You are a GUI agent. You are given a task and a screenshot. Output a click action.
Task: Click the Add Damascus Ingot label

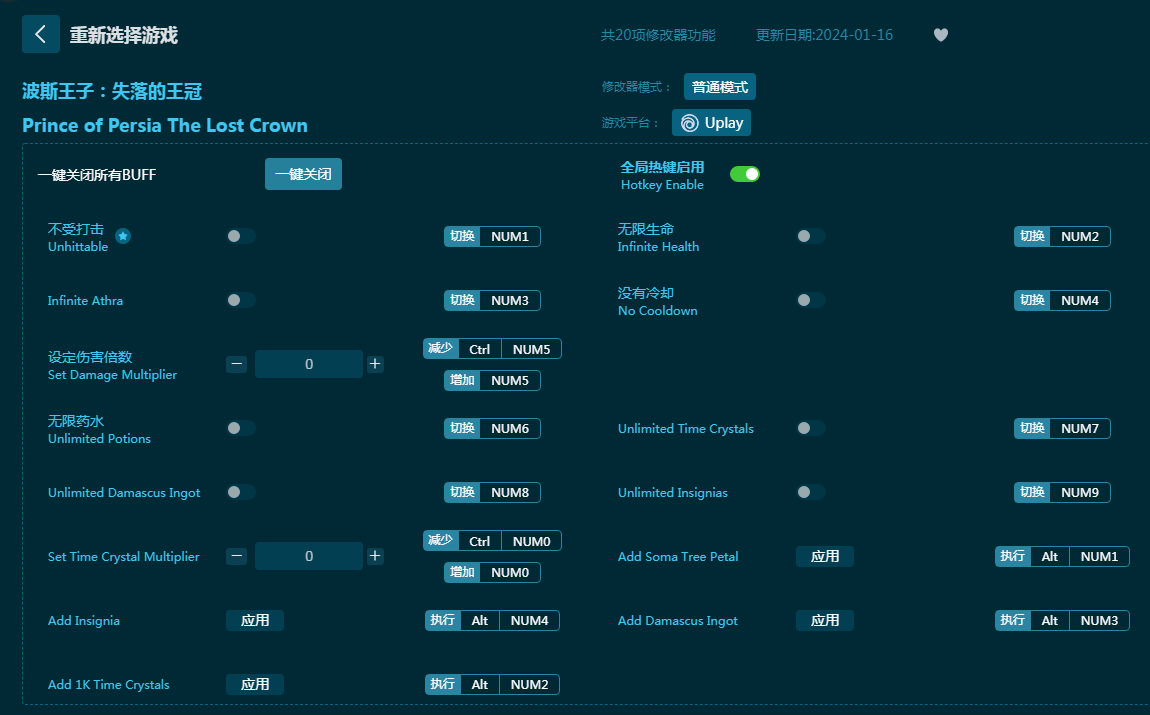pyautogui.click(x=678, y=620)
